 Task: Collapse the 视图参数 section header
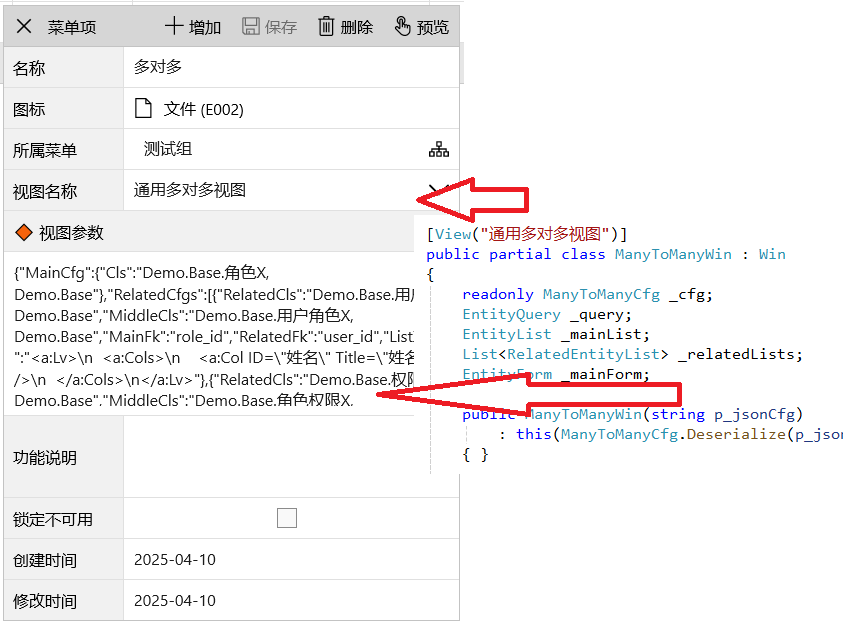point(70,233)
